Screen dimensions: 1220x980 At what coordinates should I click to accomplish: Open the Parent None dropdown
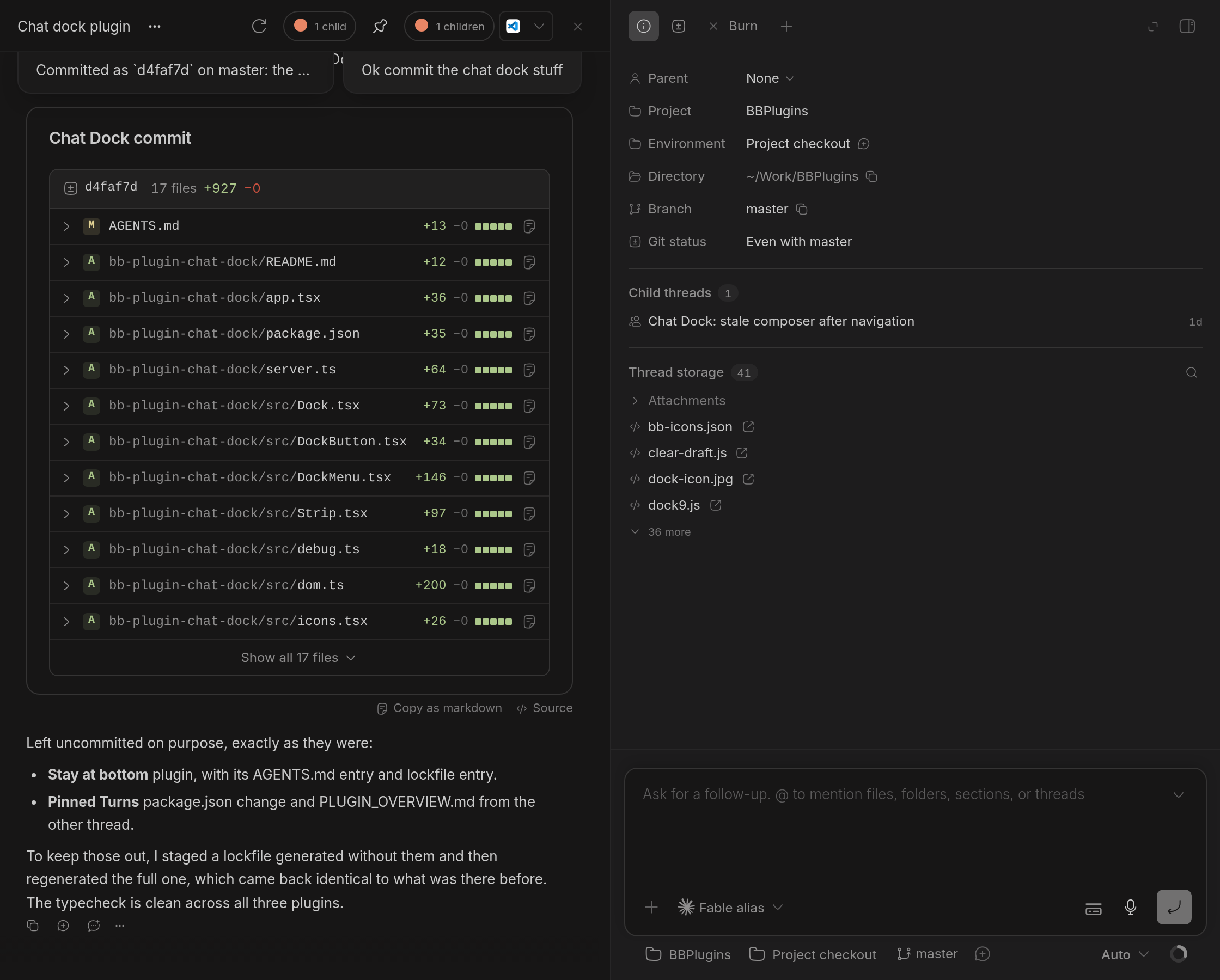[x=770, y=78]
